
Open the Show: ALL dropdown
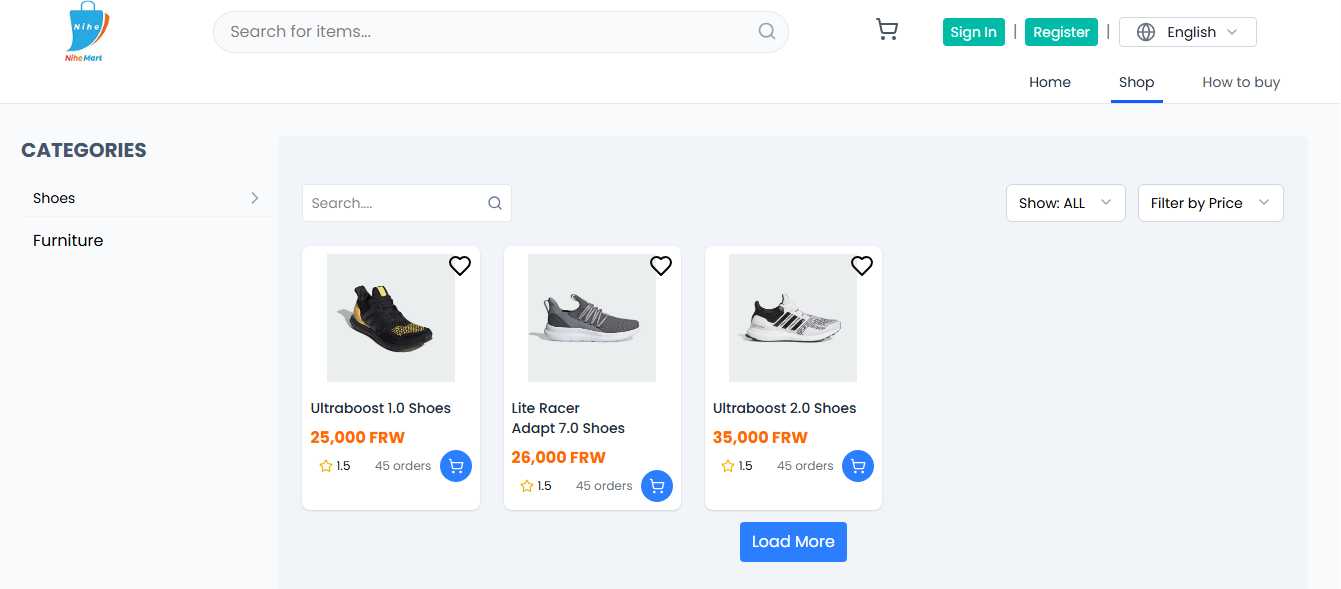(x=1065, y=202)
